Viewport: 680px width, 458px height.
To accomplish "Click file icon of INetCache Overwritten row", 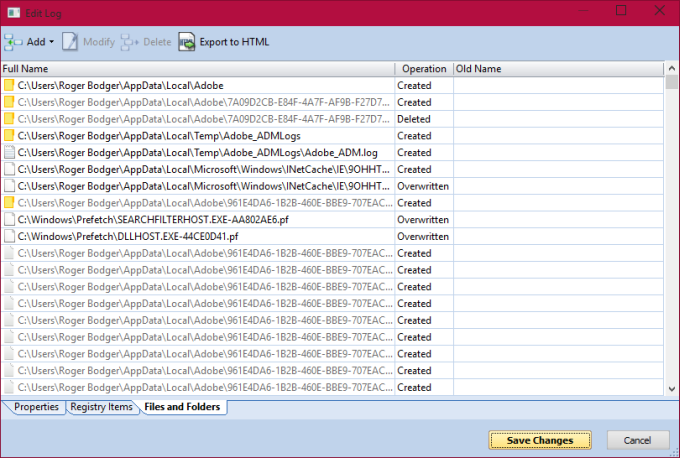I will (9, 186).
